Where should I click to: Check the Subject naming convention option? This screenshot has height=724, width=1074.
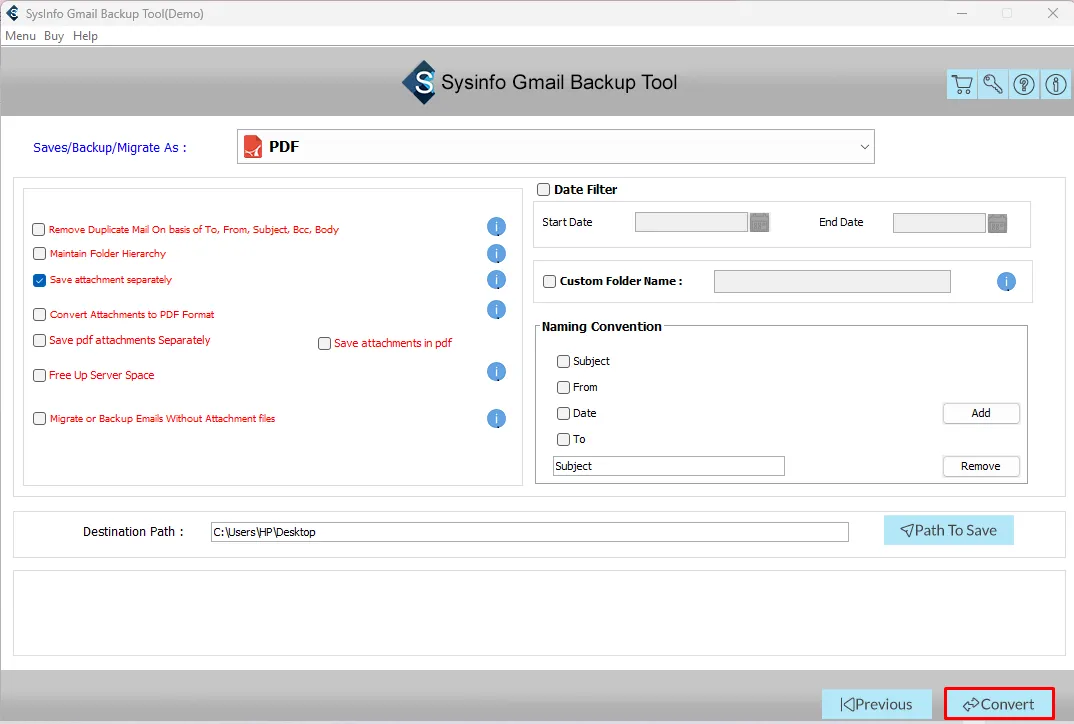tap(564, 362)
